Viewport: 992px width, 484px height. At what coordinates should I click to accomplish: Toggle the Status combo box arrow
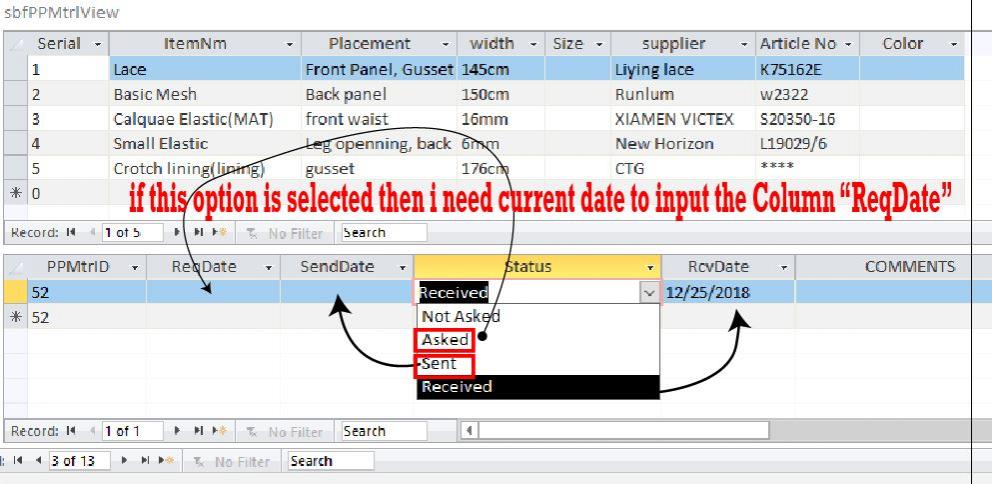(x=649, y=292)
